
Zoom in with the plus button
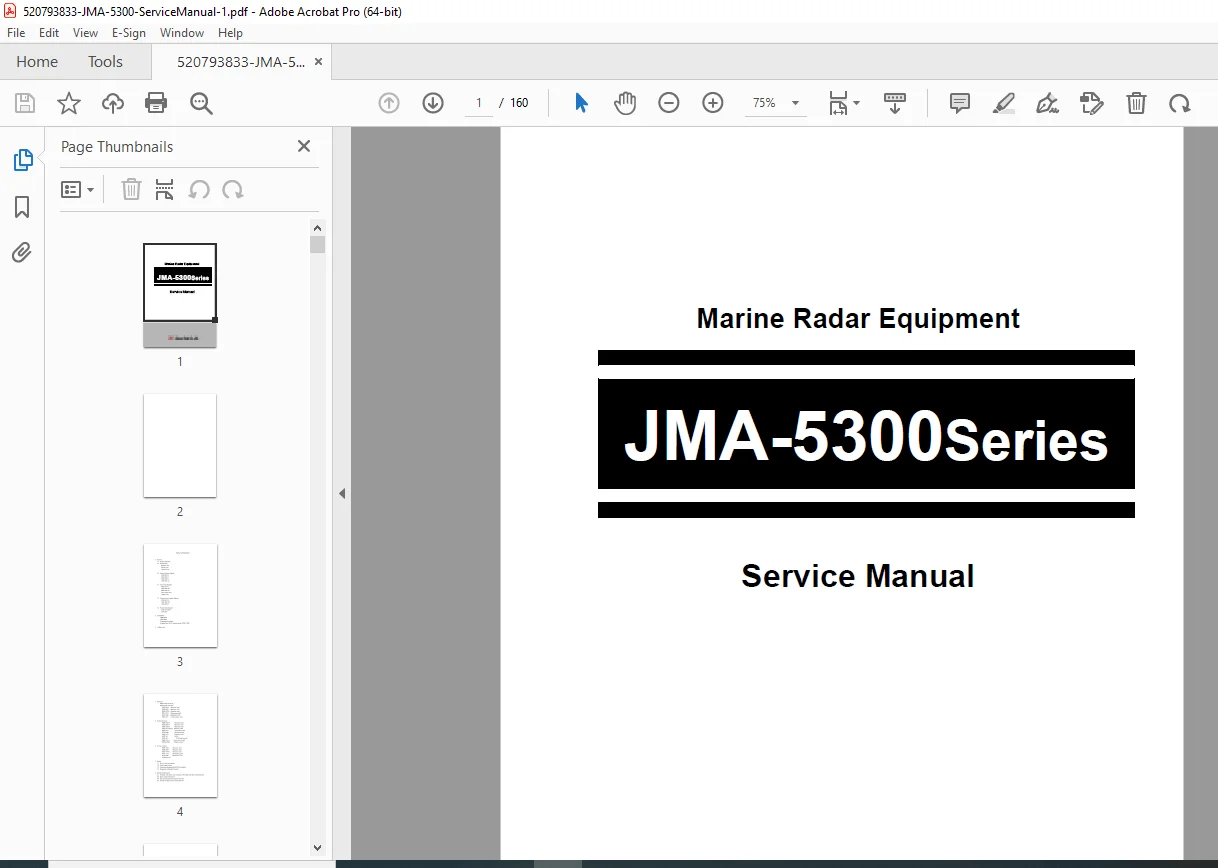coord(713,103)
